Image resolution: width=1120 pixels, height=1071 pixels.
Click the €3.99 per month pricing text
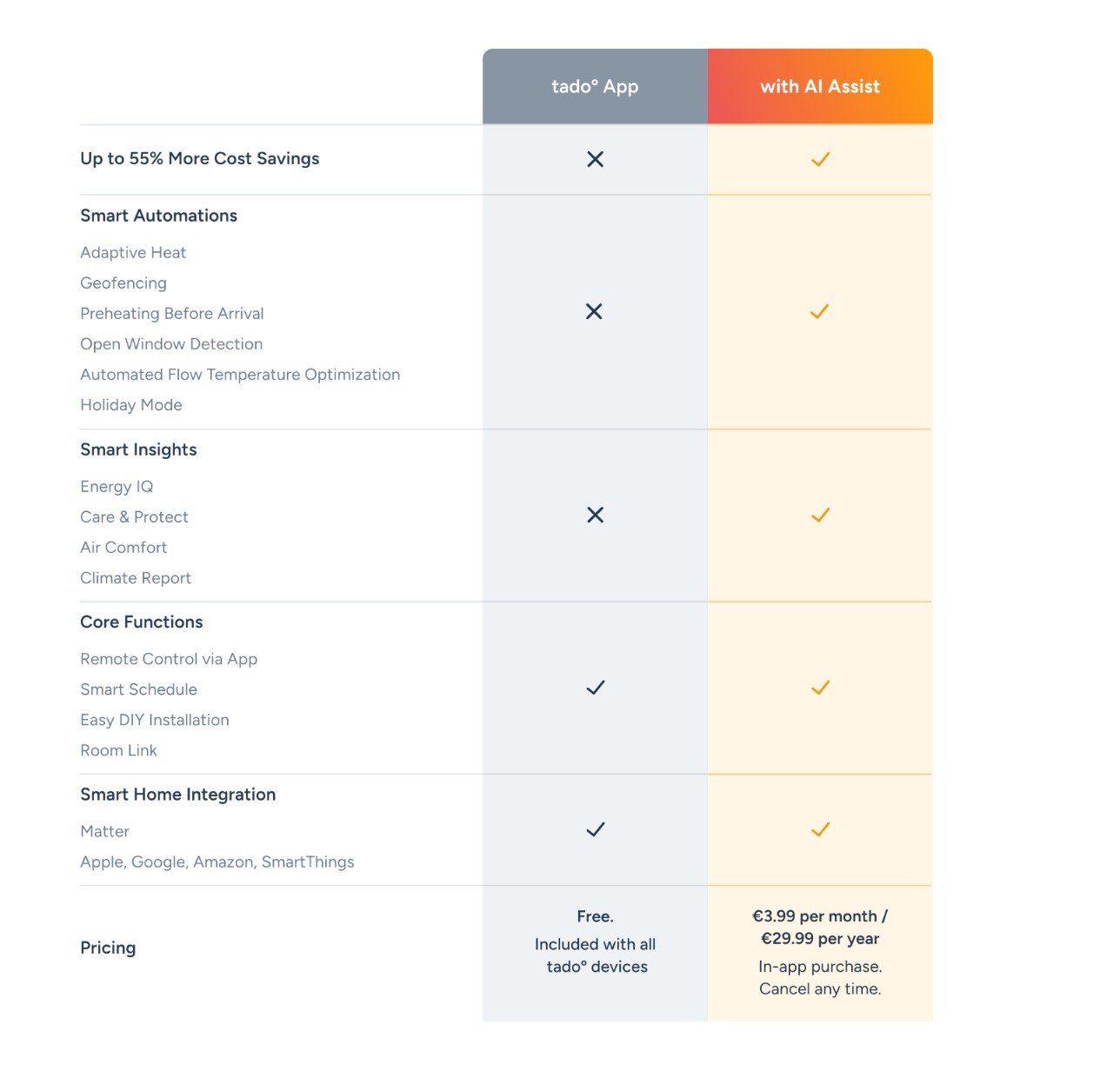tap(819, 916)
